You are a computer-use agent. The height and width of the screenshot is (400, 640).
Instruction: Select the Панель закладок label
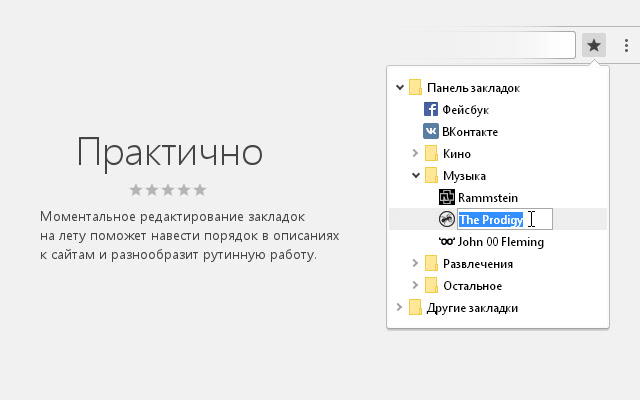pos(473,88)
